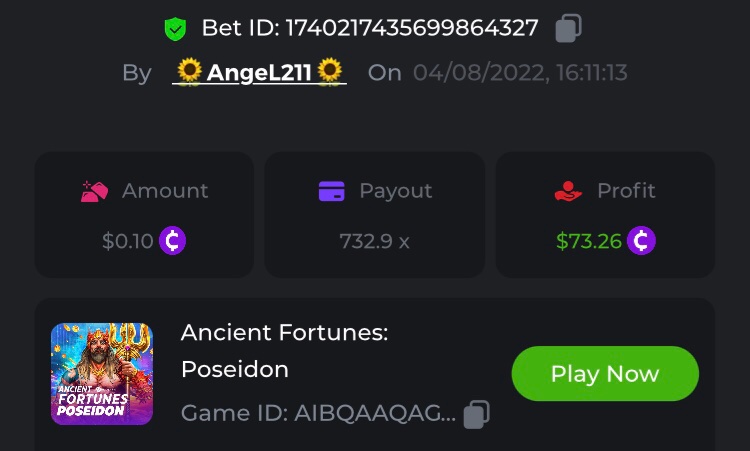750x451 pixels.
Task: Click the Ancient Fortunes: Poseidon game title
Action: coord(284,350)
